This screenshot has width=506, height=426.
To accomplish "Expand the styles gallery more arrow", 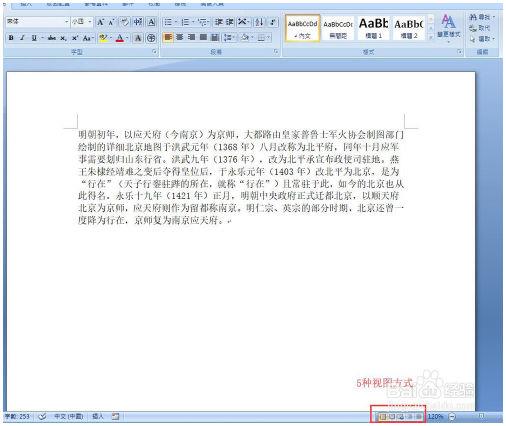I will (x=430, y=37).
